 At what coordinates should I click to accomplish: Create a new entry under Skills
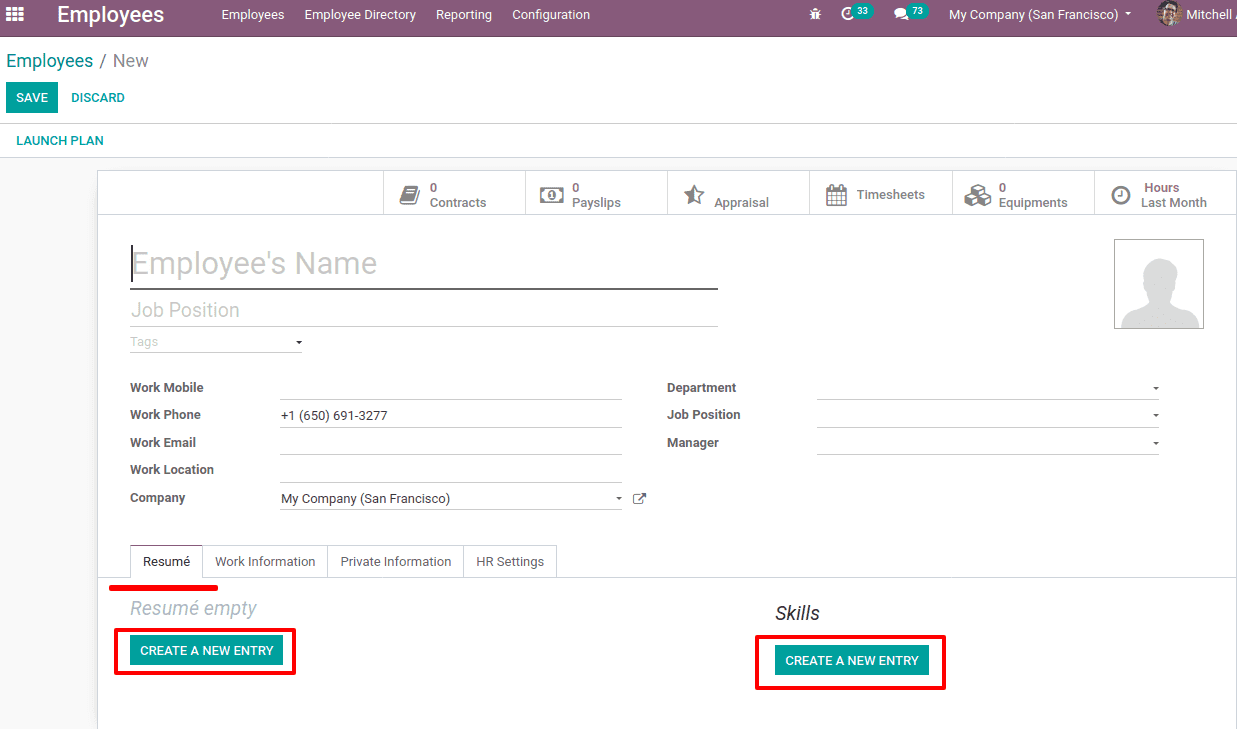coord(852,660)
